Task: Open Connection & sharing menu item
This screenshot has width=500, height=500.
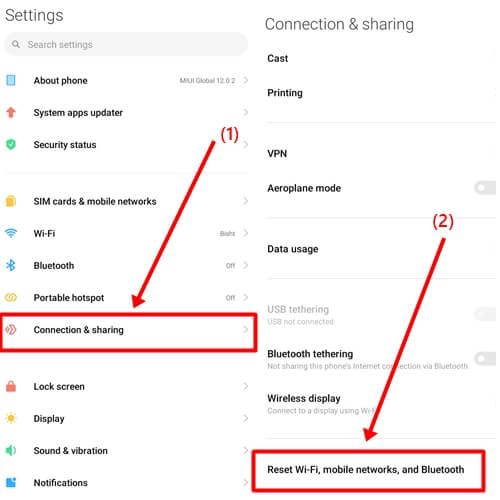Action: pos(128,330)
